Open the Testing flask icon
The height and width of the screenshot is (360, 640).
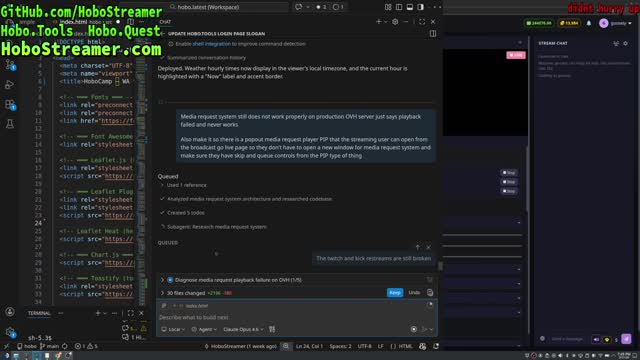10,124
